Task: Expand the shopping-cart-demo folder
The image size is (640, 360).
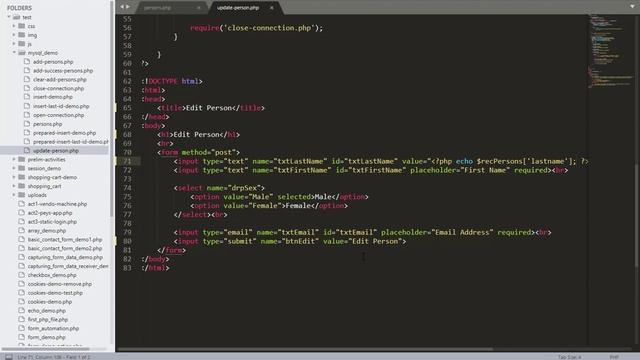Action: (x=14, y=177)
